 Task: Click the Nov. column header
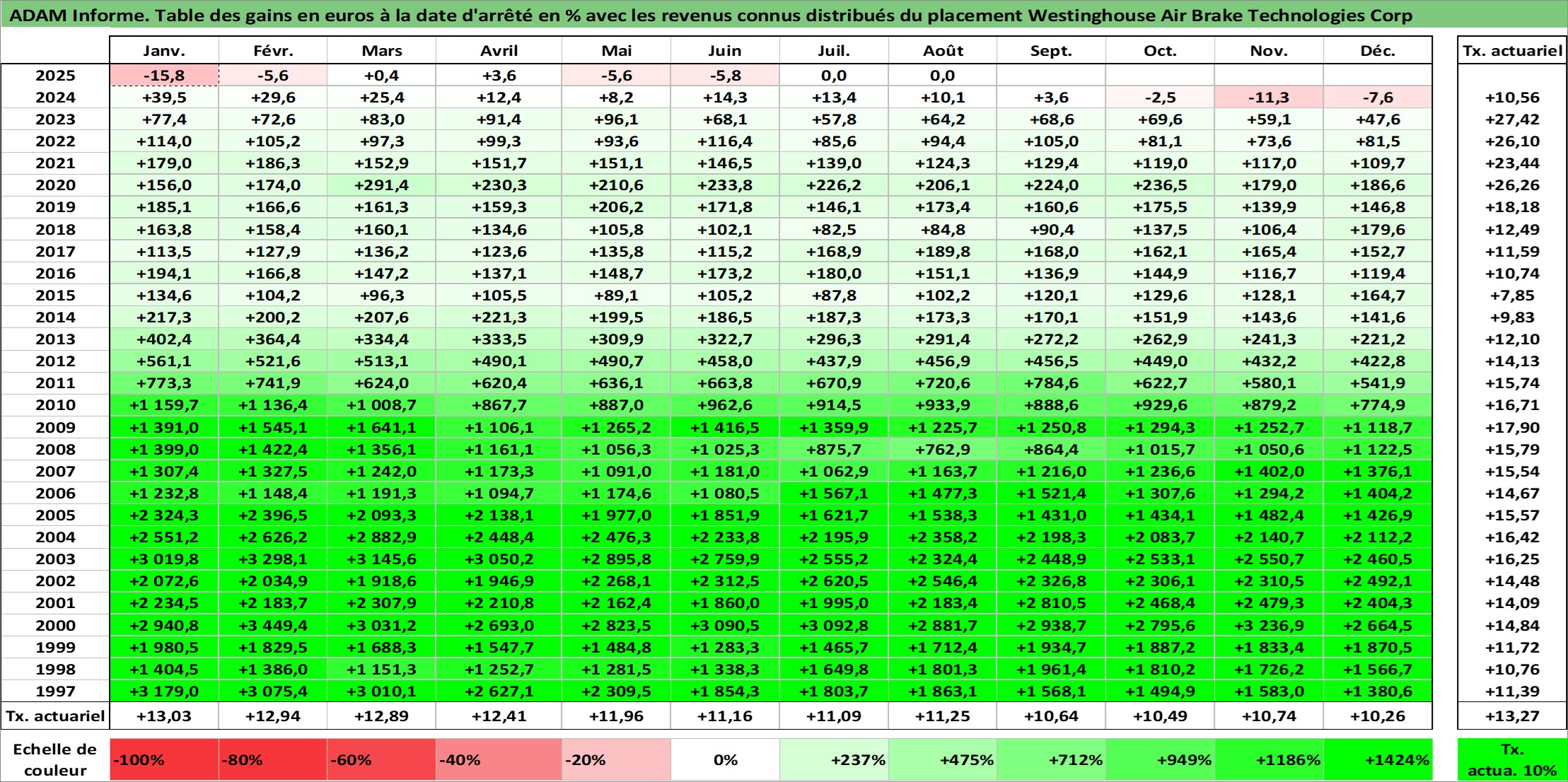point(1269,50)
